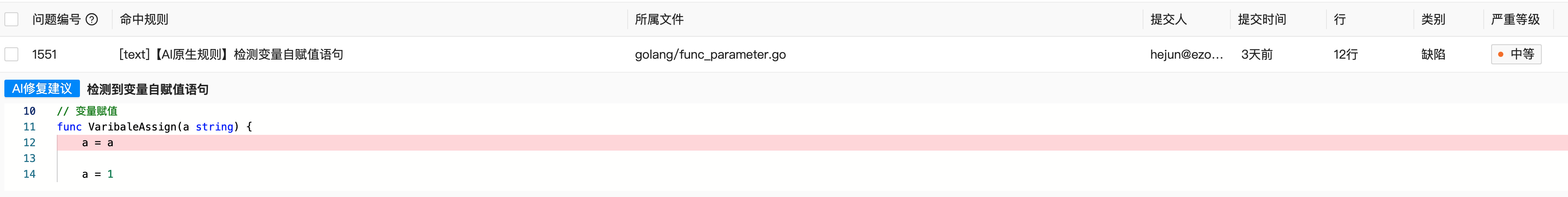Screen dimensions: 1568x197
Task: Click the help icon beside 问题编号
Action: (x=92, y=20)
